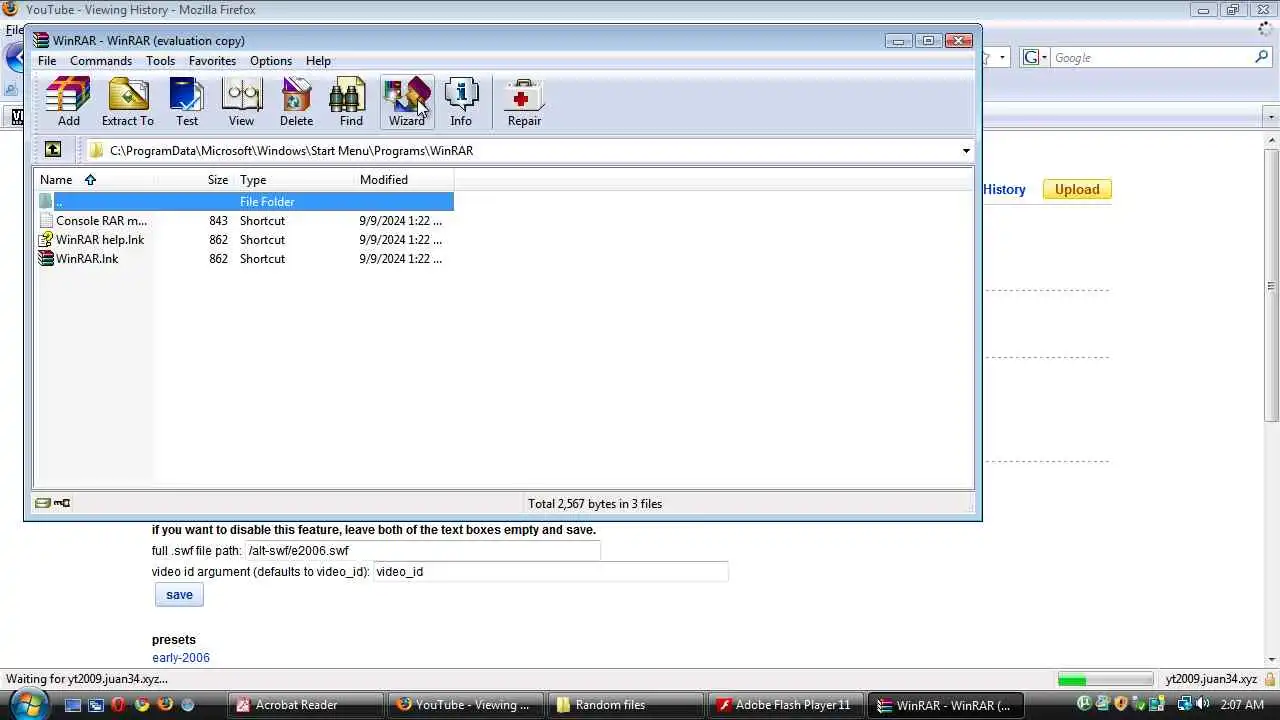The width and height of the screenshot is (1280, 720).
Task: Click the 2:07 AM taskbar clock
Action: (1243, 705)
